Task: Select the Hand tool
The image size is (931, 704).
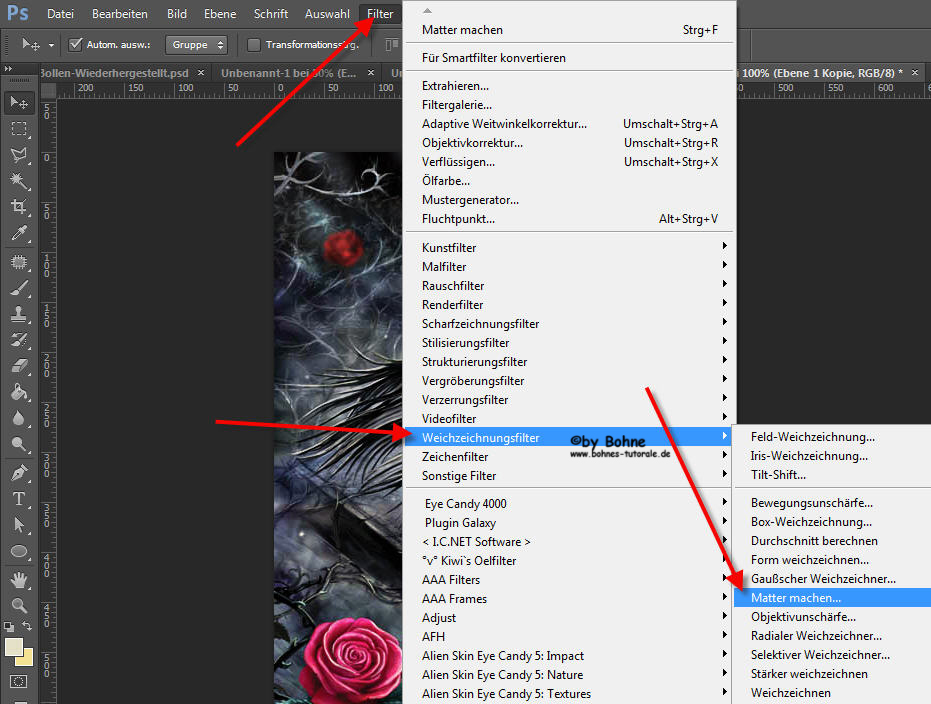Action: click(18, 579)
